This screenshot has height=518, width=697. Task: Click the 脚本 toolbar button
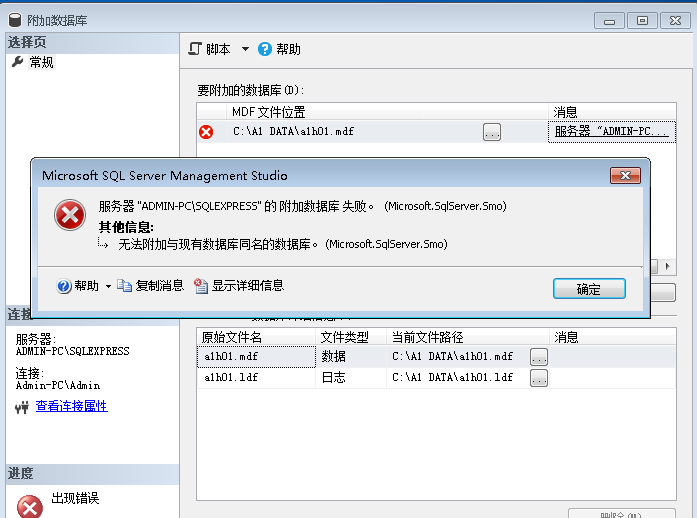209,49
